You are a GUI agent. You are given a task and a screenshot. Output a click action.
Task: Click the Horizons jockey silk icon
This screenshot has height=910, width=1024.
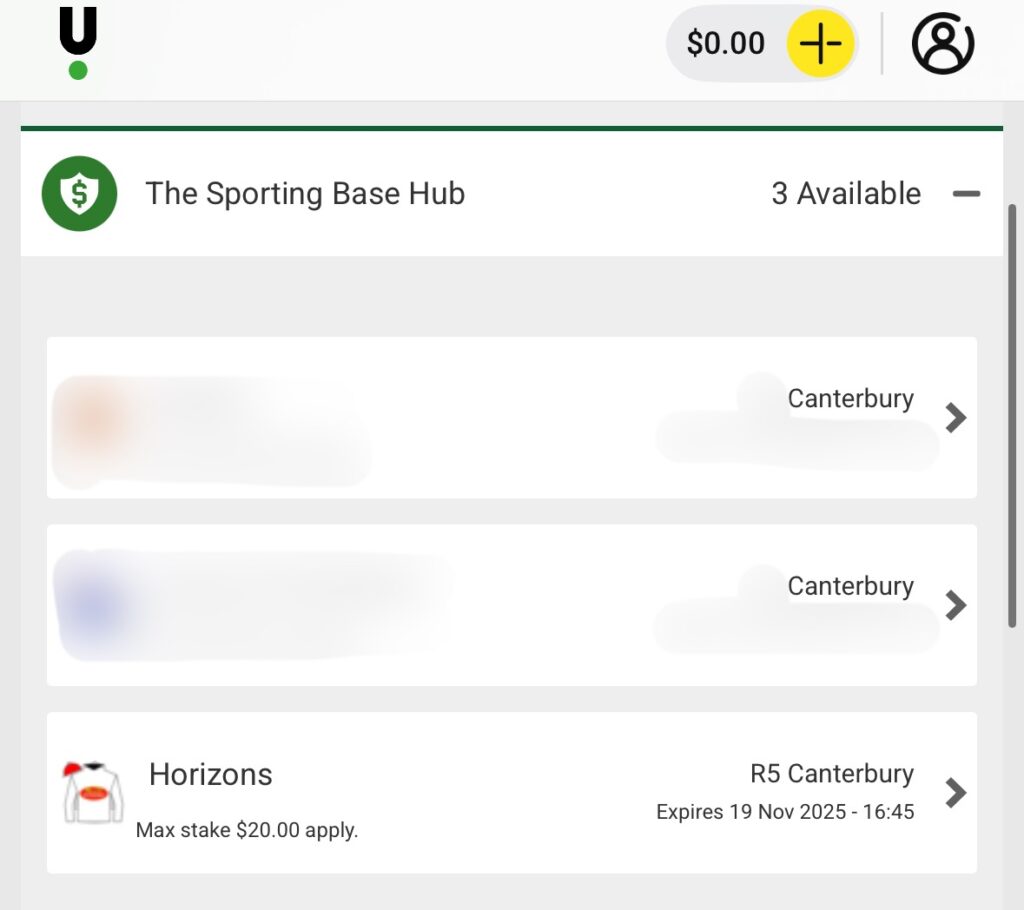(93, 792)
